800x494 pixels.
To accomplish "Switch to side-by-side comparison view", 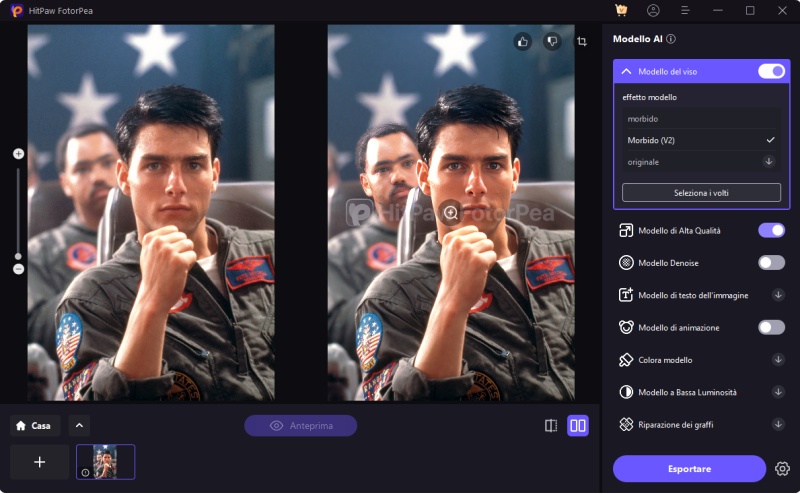I will [578, 426].
